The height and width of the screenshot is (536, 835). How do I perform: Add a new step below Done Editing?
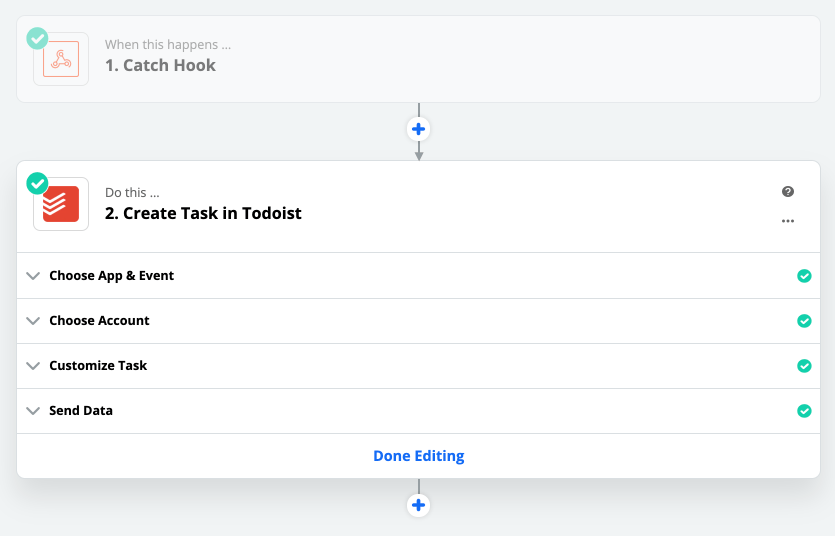[x=419, y=505]
